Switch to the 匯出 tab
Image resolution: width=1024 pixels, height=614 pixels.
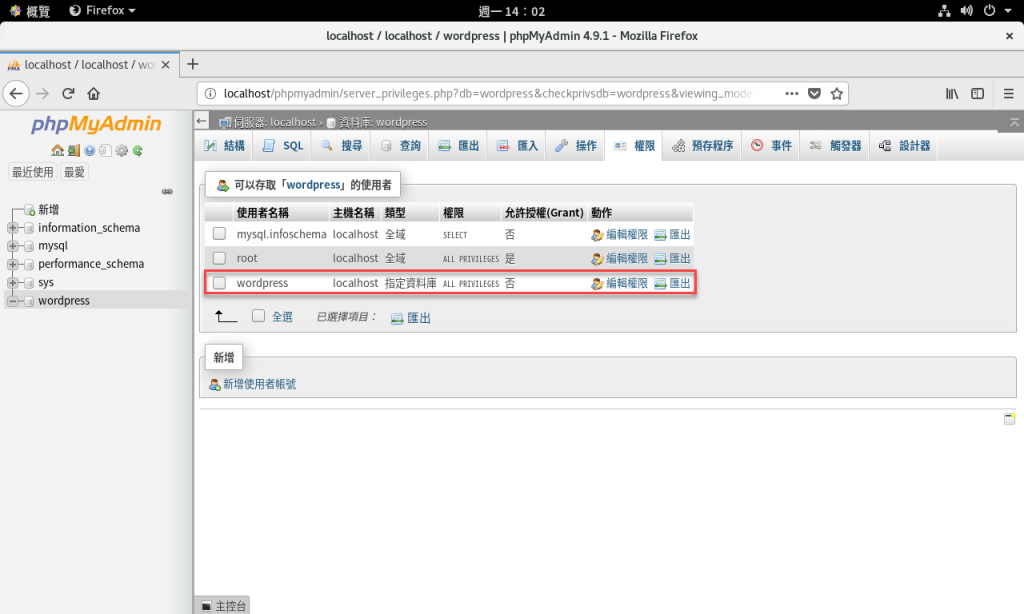tap(458, 146)
